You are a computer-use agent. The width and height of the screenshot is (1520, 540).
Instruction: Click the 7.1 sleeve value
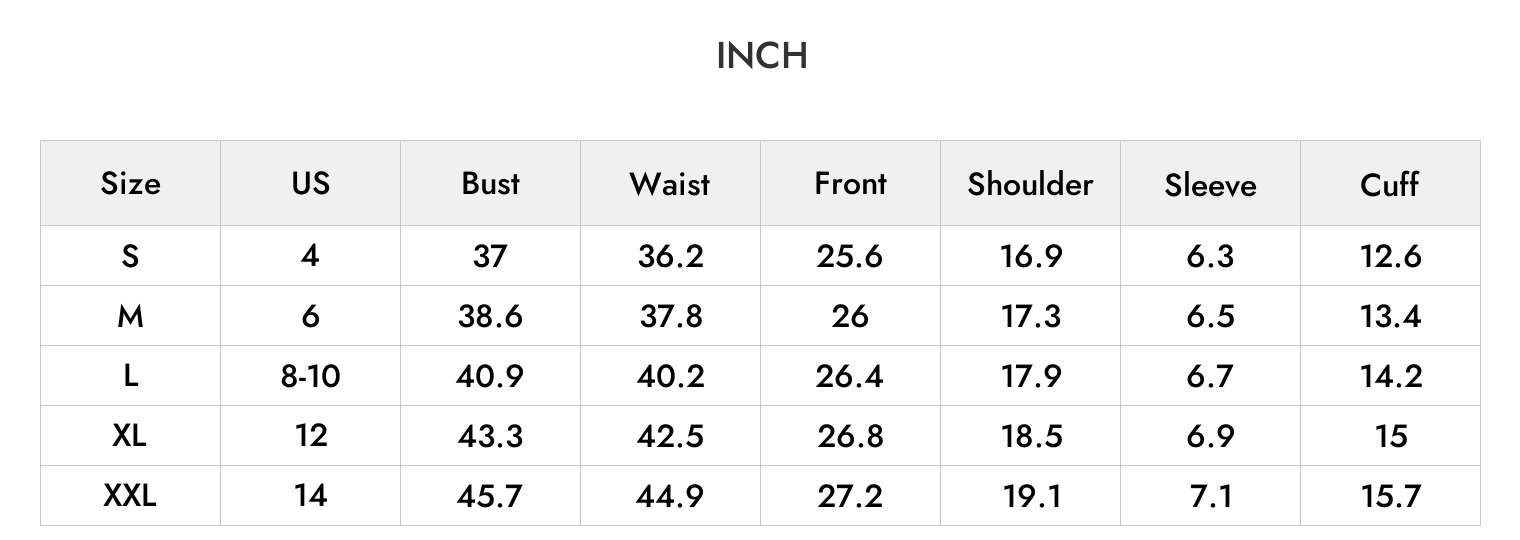pyautogui.click(x=1210, y=496)
